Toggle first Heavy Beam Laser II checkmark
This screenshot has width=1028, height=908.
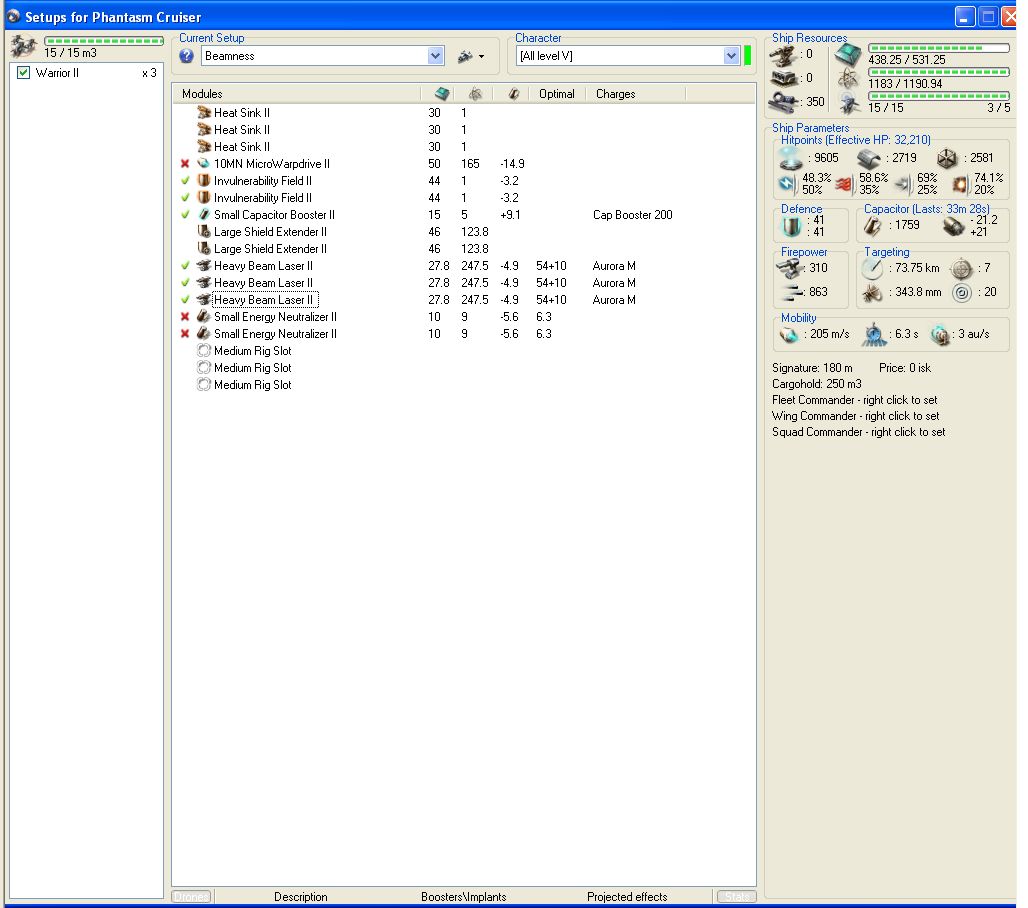pos(185,266)
